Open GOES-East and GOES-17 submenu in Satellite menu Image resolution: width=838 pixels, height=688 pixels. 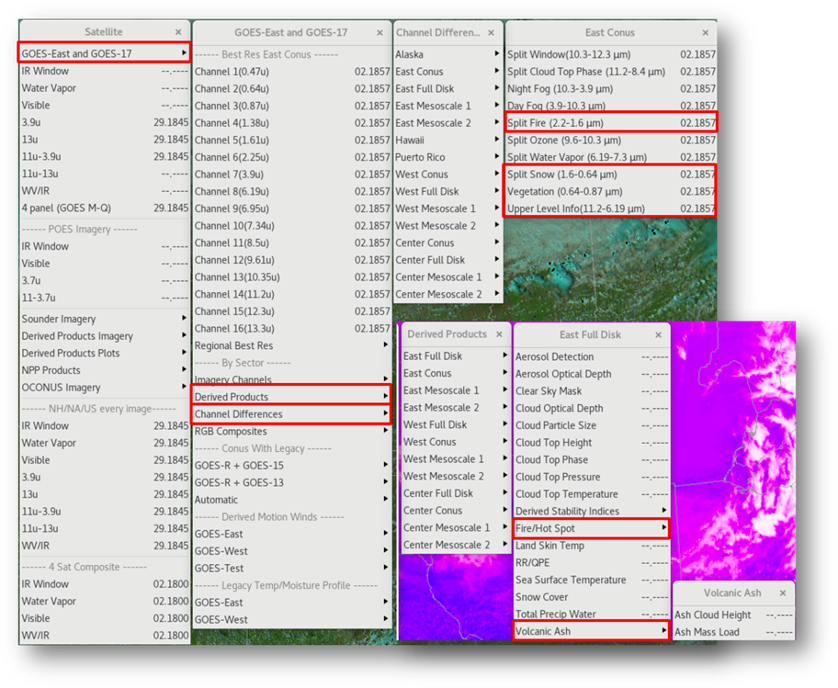pyautogui.click(x=104, y=53)
